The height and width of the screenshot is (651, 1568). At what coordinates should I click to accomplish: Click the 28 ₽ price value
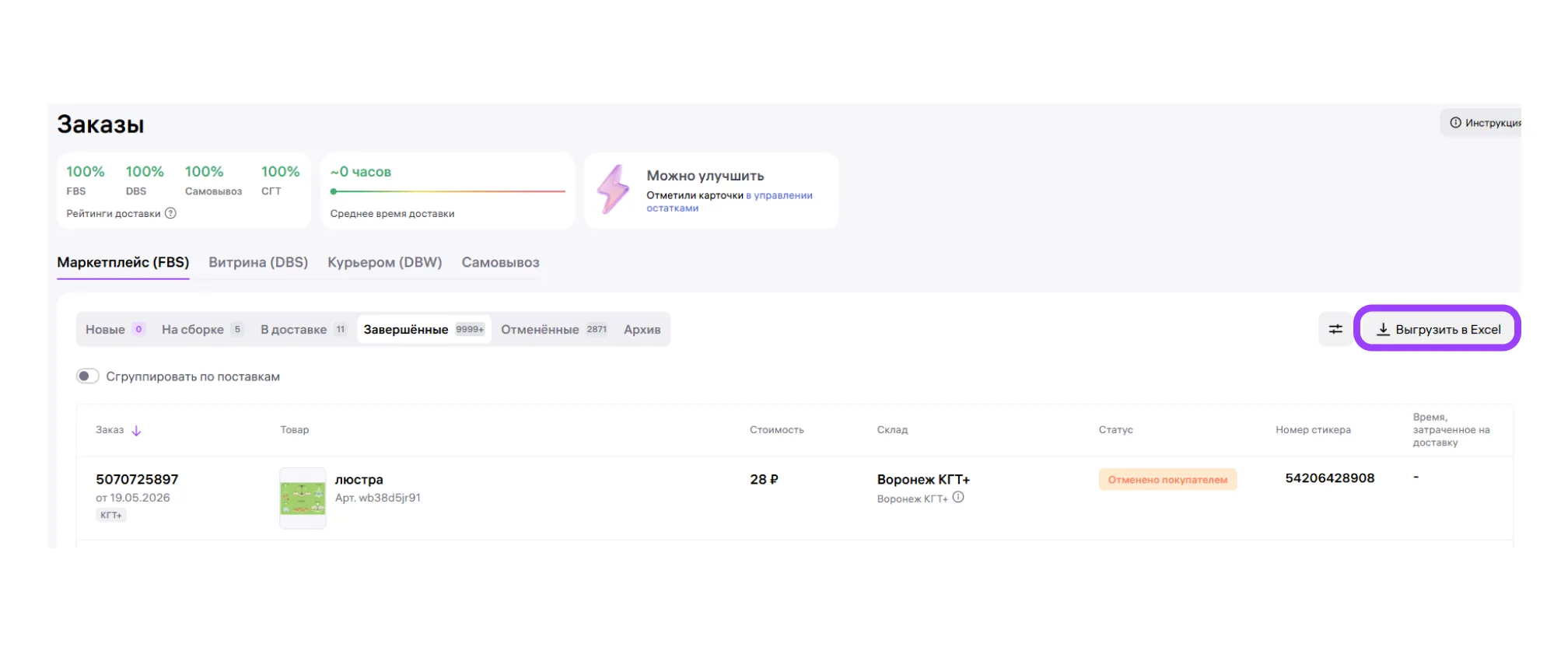click(764, 479)
